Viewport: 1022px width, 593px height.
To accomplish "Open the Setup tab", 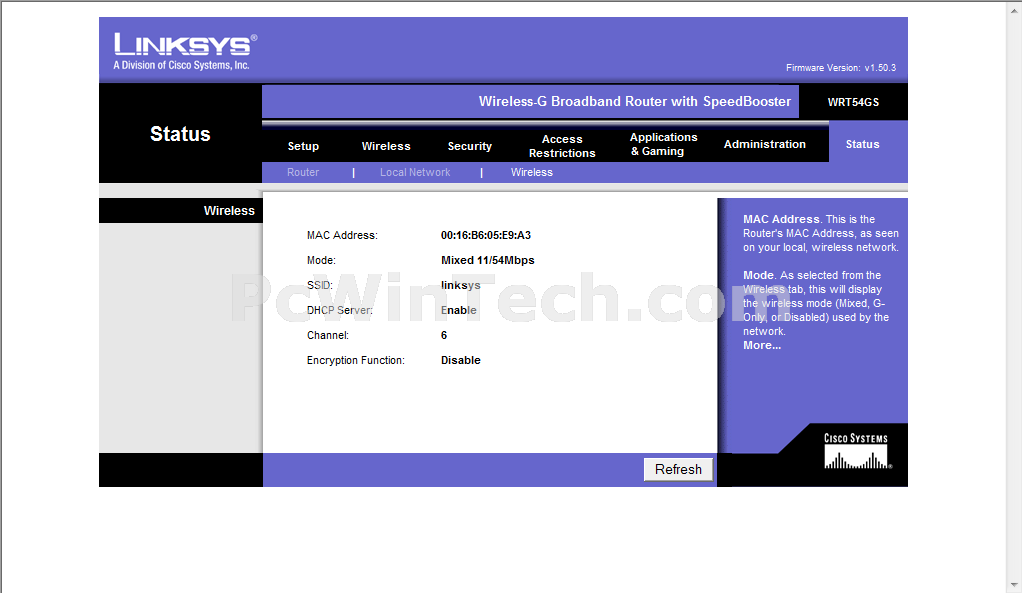I will [x=303, y=146].
